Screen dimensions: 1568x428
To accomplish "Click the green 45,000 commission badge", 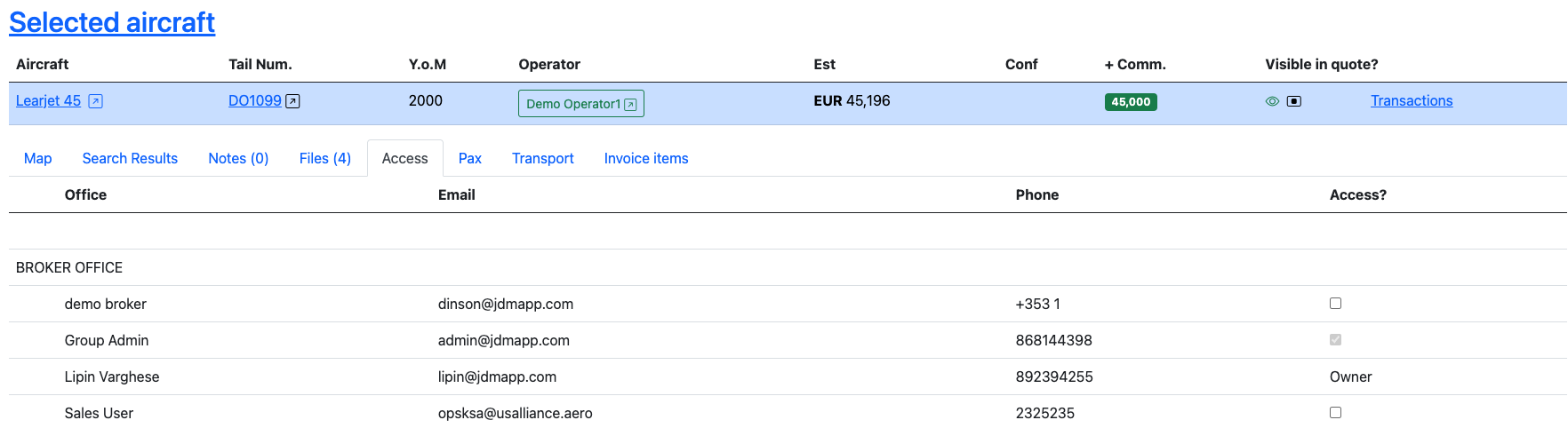I will click(x=1131, y=102).
